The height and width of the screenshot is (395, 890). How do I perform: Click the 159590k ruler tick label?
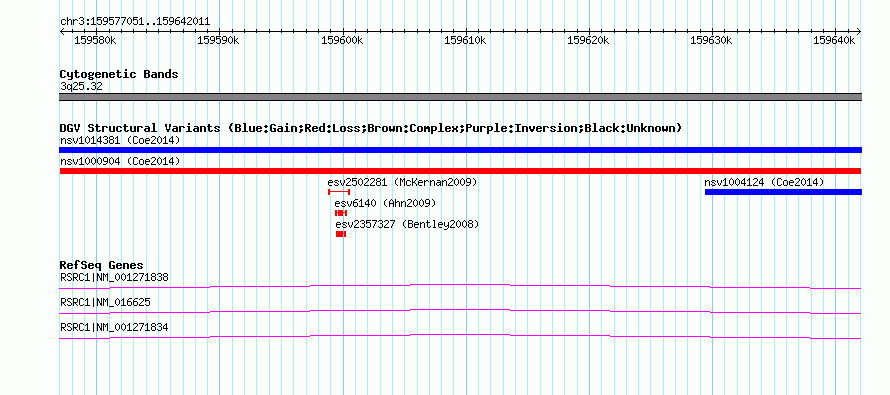tap(219, 40)
